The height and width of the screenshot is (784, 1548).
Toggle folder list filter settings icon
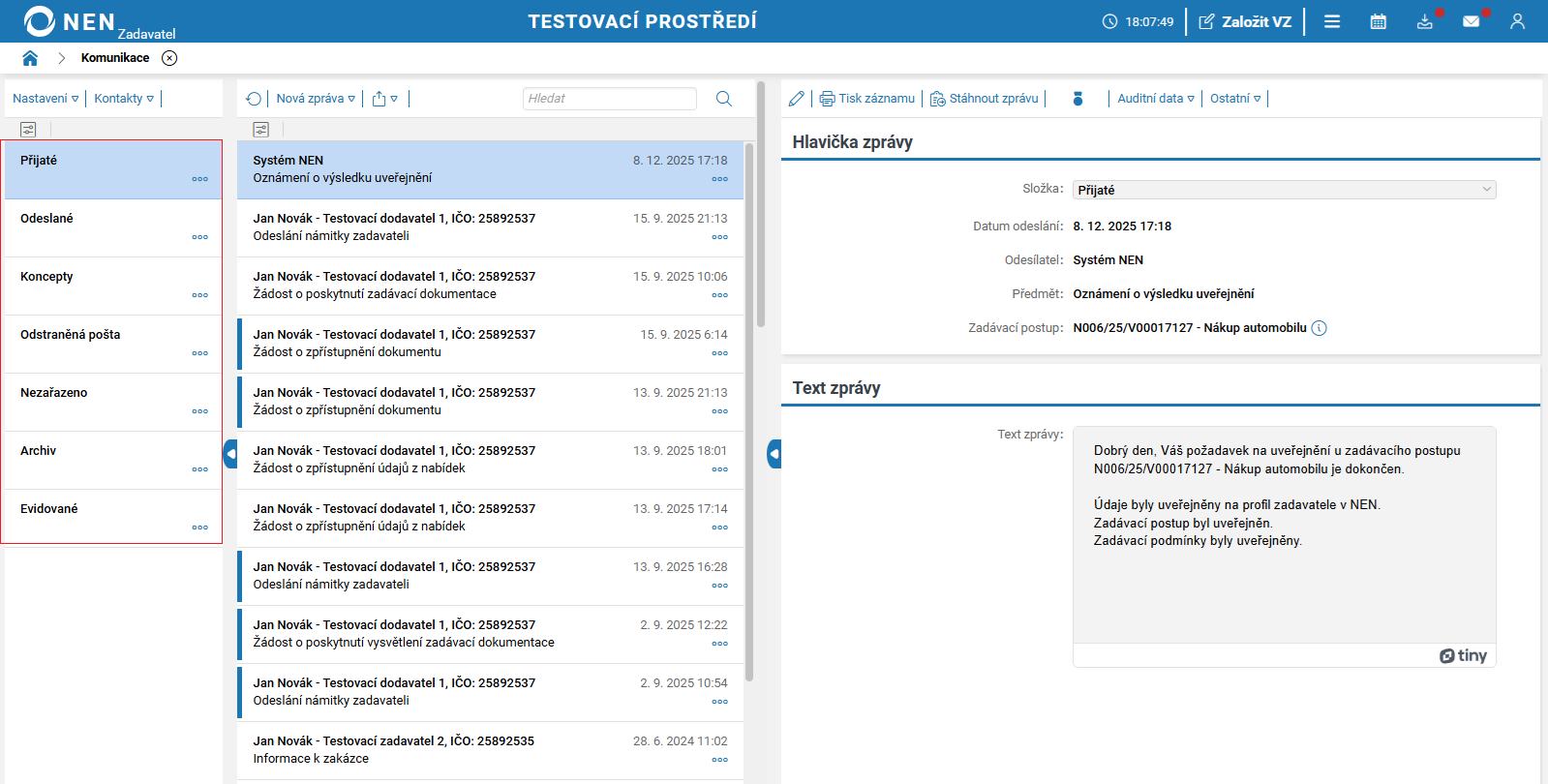tap(28, 130)
